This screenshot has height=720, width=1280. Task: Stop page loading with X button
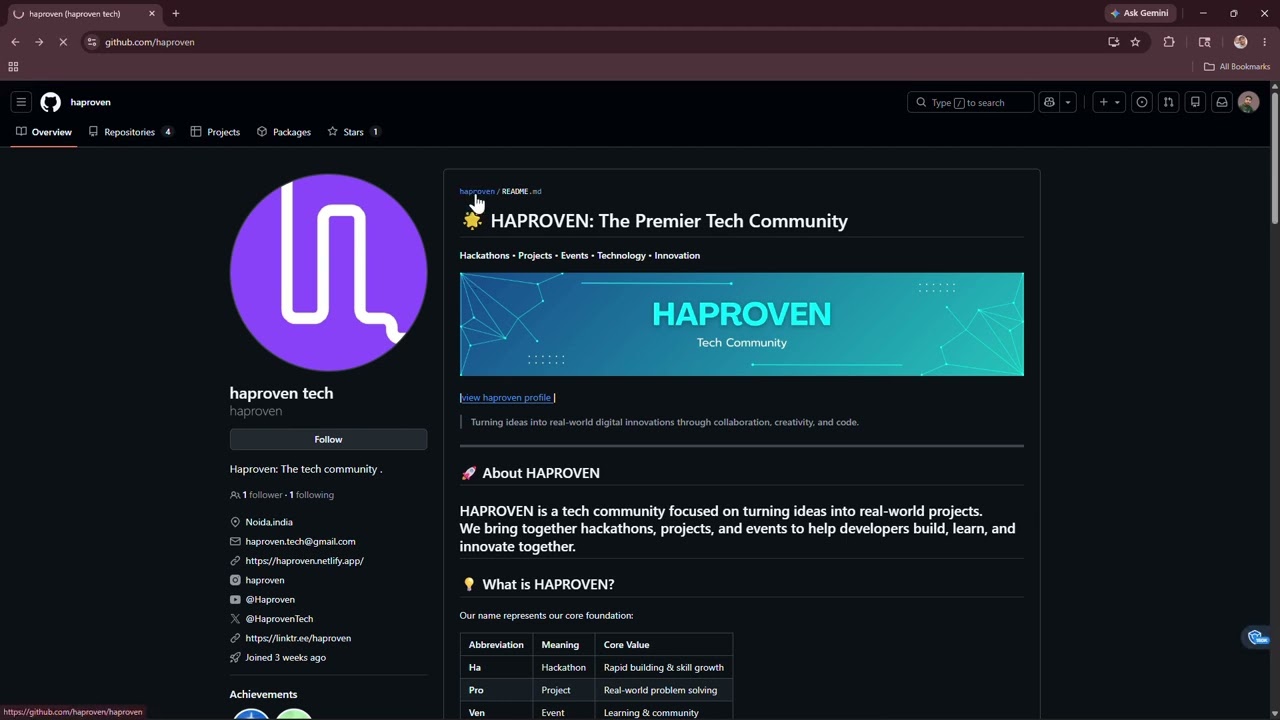[63, 42]
